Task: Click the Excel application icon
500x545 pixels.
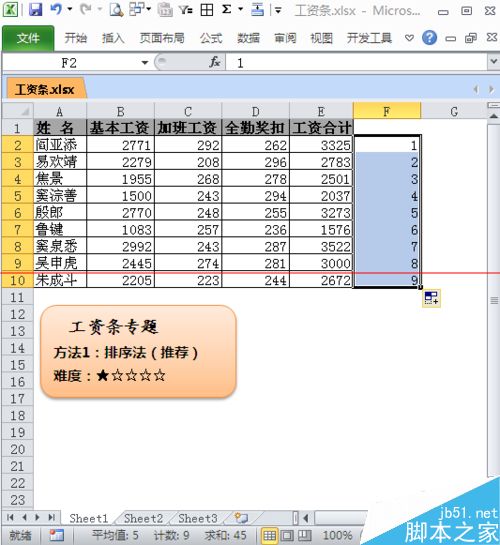Action: pyautogui.click(x=10, y=9)
